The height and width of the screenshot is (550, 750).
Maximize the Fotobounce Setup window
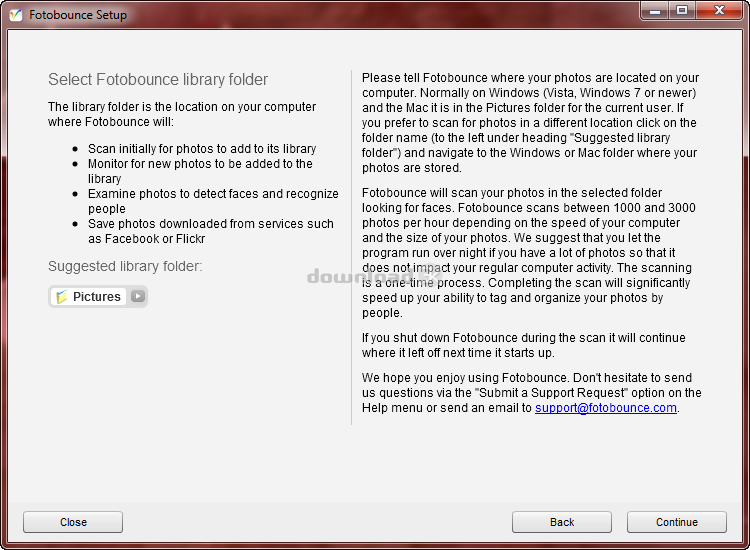682,11
